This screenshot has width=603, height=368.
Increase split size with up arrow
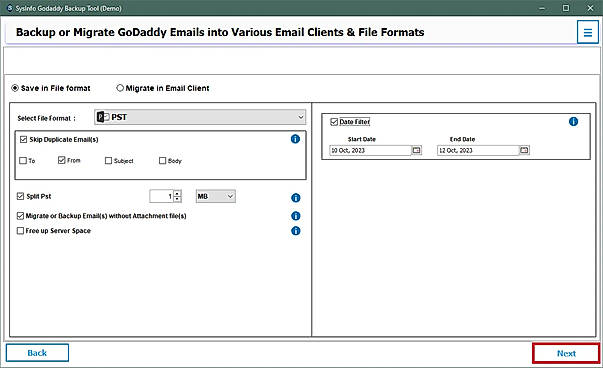[177, 193]
